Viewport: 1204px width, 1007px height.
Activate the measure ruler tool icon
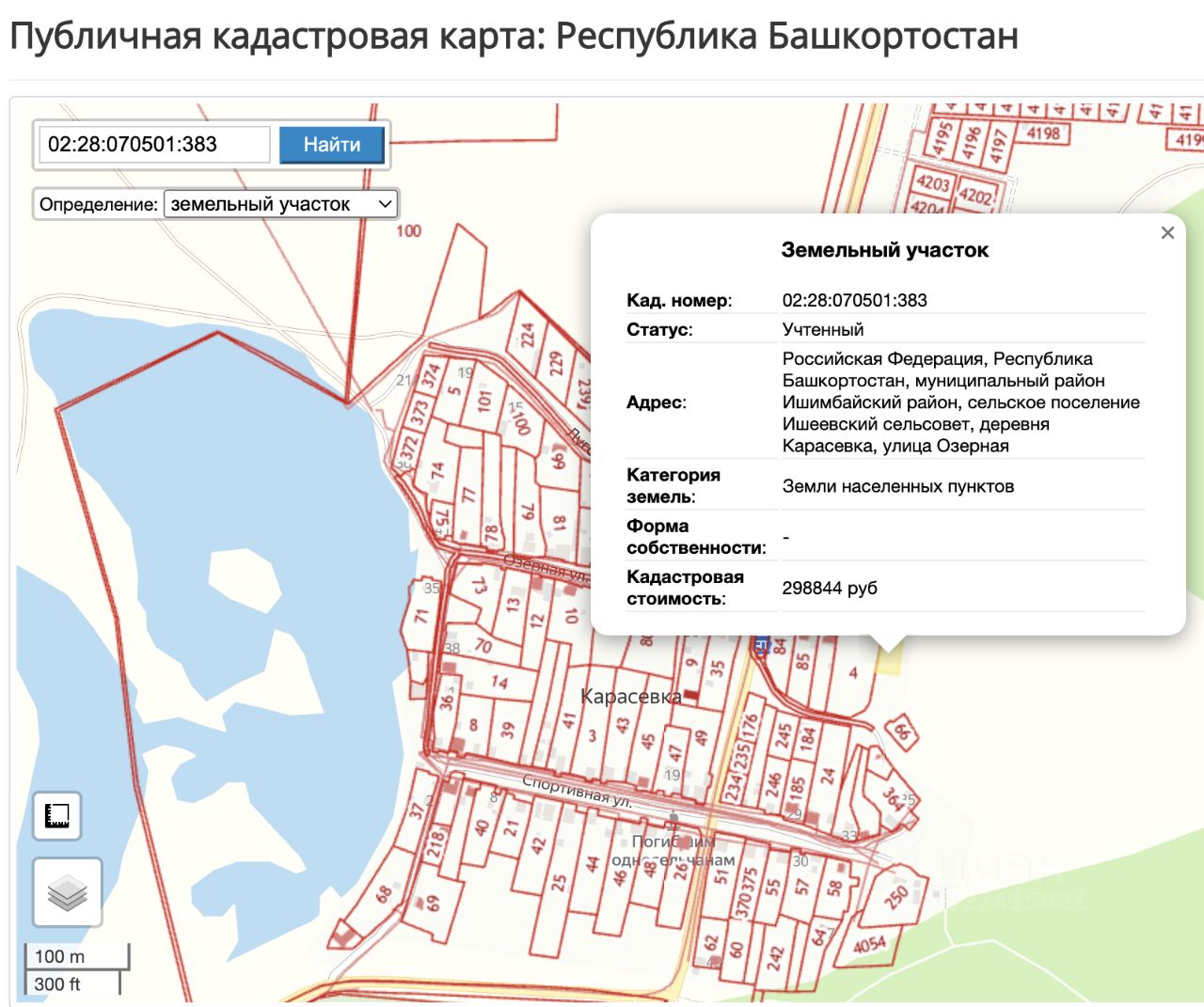57,815
